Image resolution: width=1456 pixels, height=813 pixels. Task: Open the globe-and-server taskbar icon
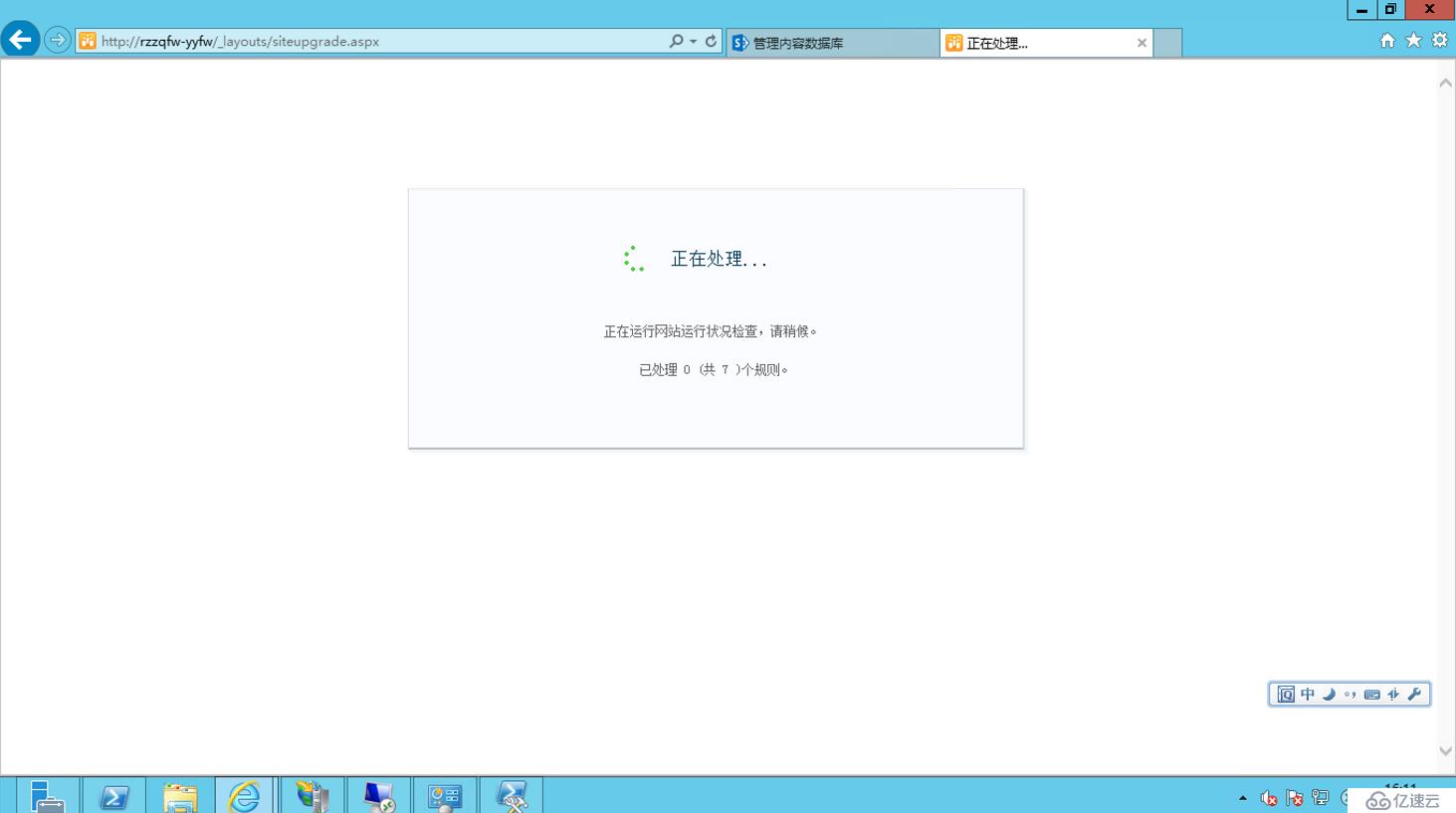(312, 797)
